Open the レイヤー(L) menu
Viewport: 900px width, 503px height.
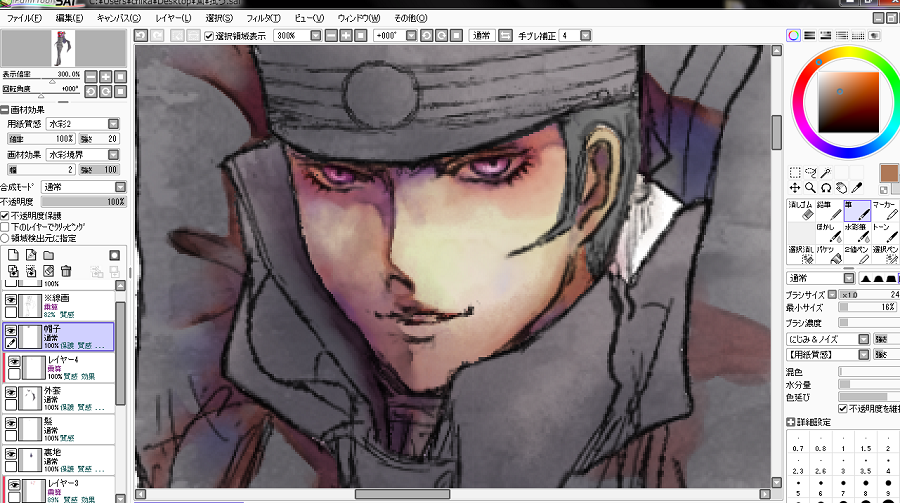coord(173,18)
